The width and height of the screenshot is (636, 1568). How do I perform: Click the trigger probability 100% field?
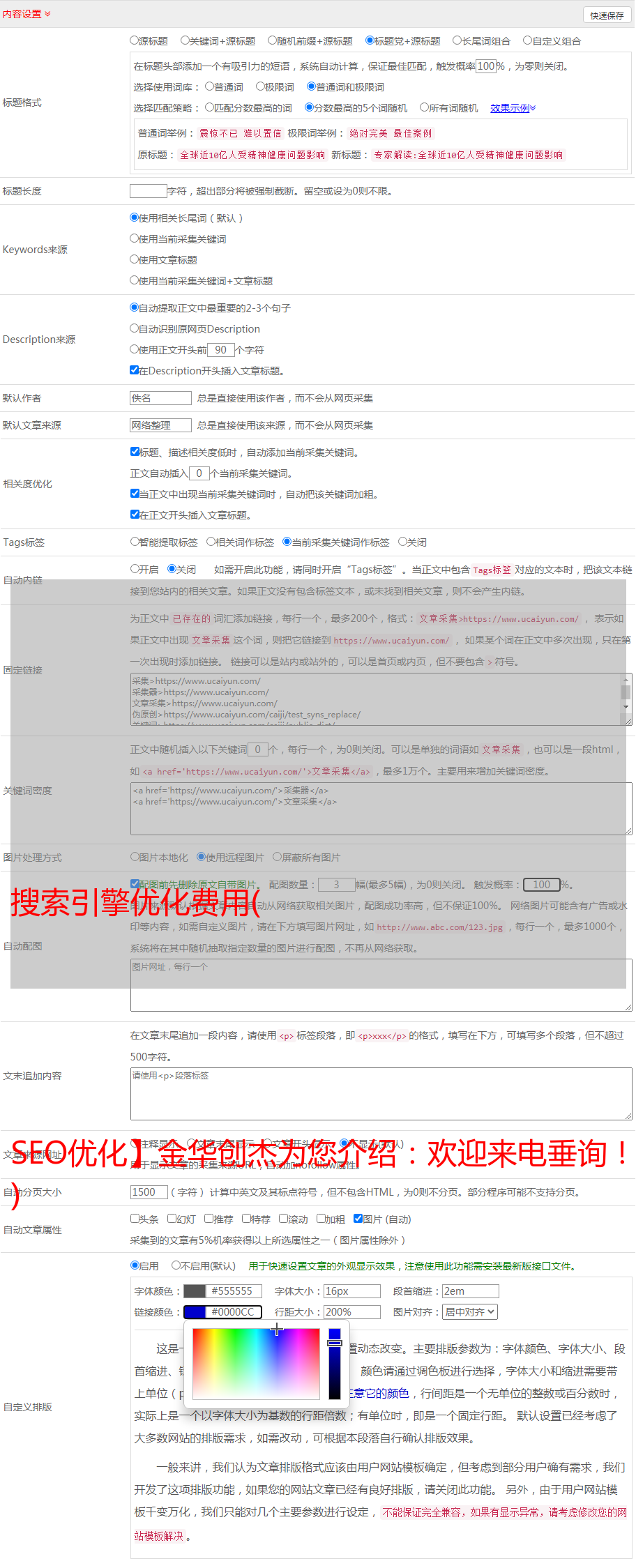(x=486, y=66)
